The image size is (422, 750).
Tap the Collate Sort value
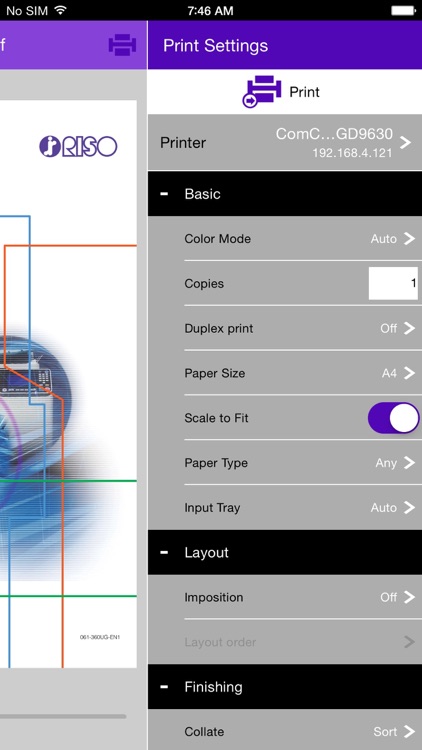385,731
